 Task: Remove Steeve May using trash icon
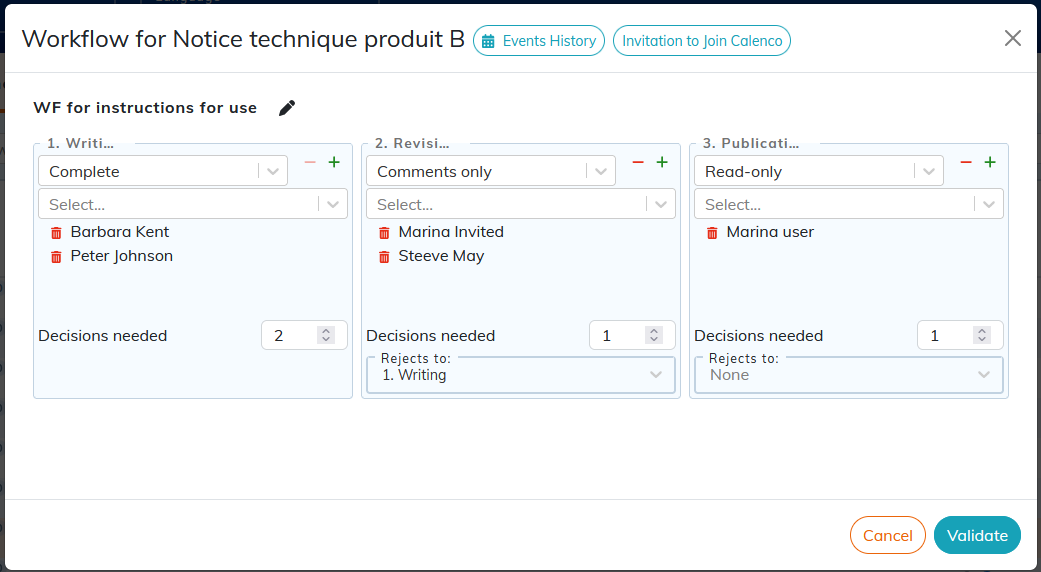click(x=384, y=257)
